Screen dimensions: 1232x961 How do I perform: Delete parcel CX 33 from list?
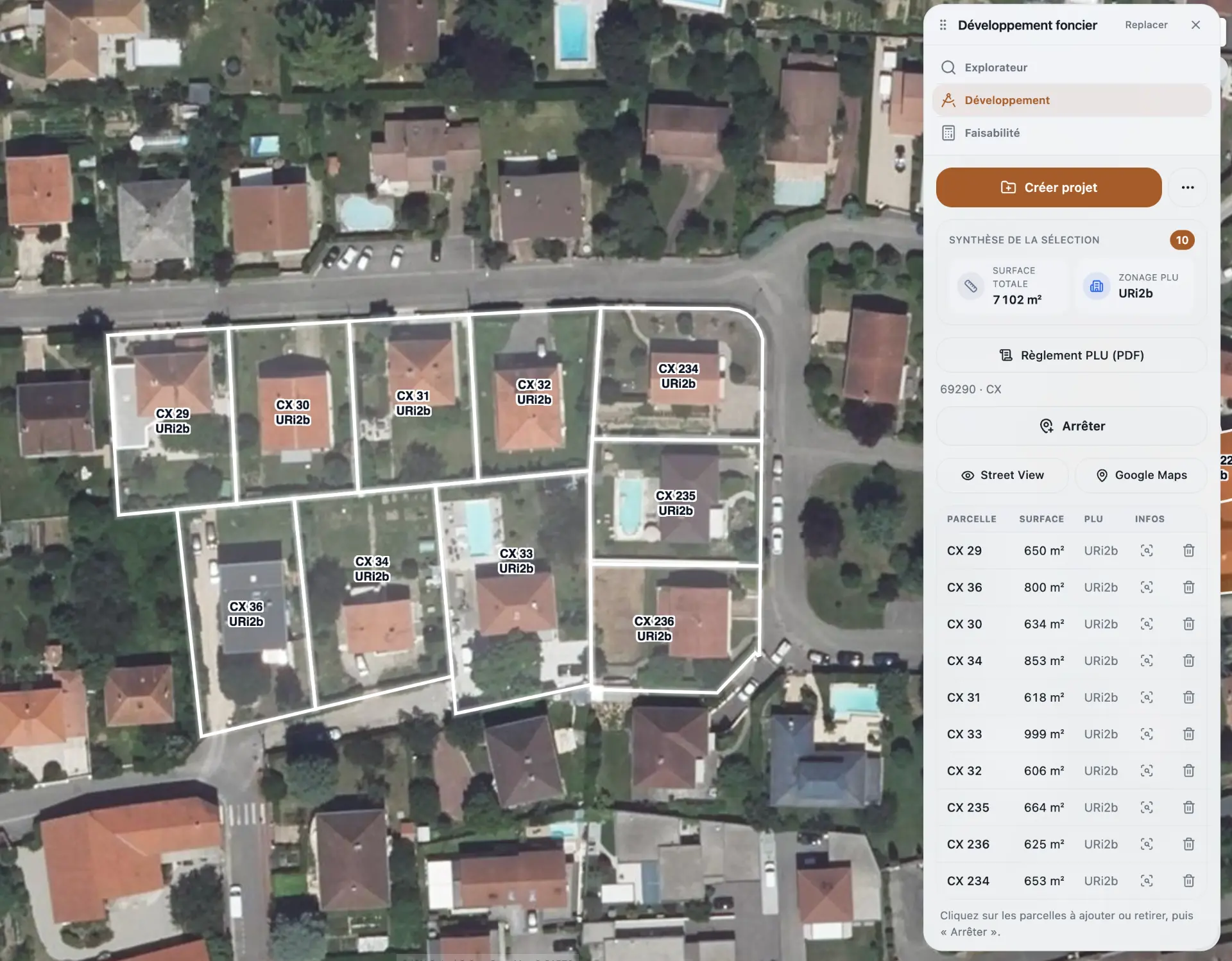pos(1188,734)
